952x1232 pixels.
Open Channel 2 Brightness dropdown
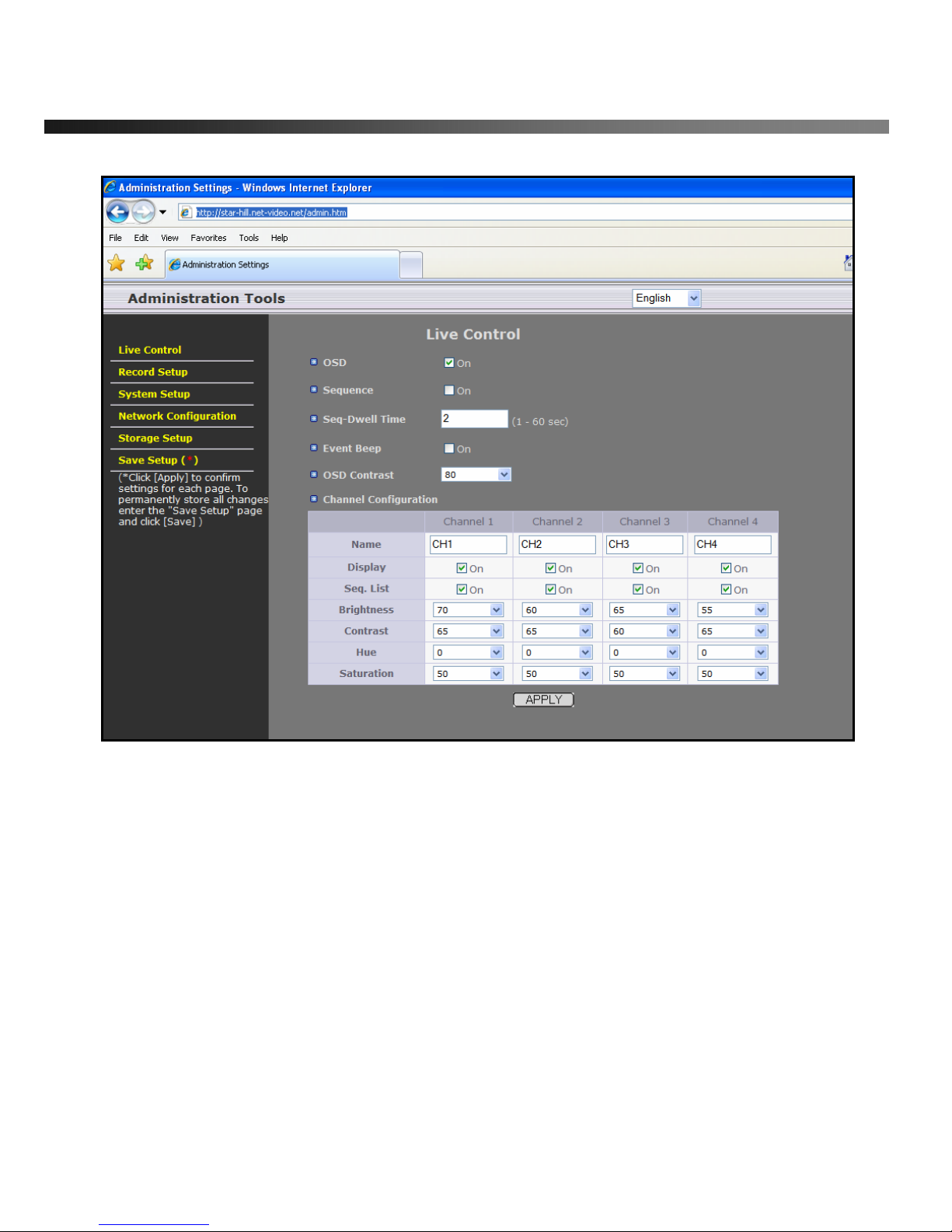(557, 610)
